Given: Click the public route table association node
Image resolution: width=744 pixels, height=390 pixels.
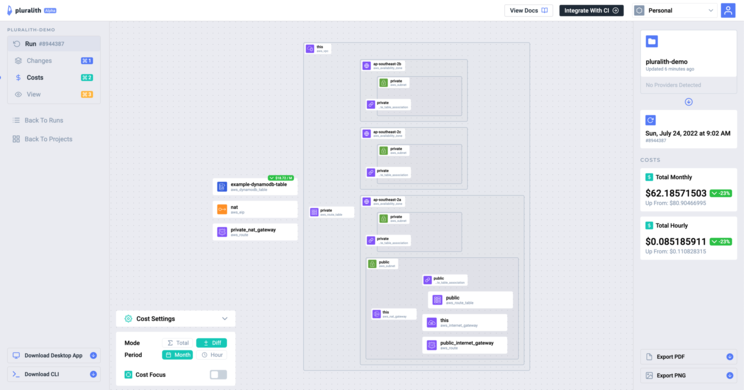Looking at the screenshot, I should click(x=445, y=280).
